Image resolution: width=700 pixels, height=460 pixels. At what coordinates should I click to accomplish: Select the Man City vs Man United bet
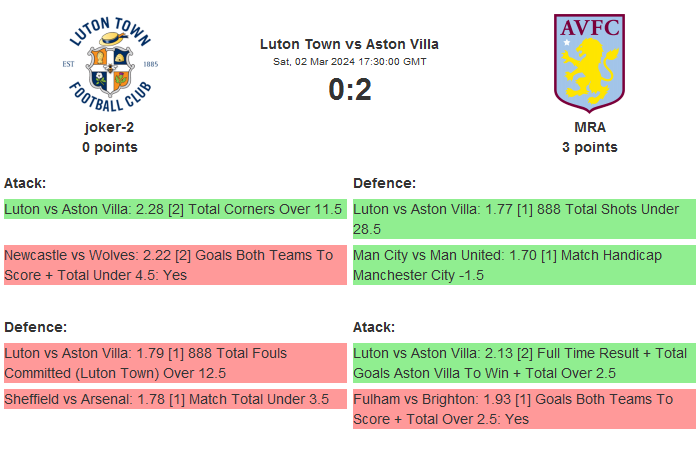(523, 265)
